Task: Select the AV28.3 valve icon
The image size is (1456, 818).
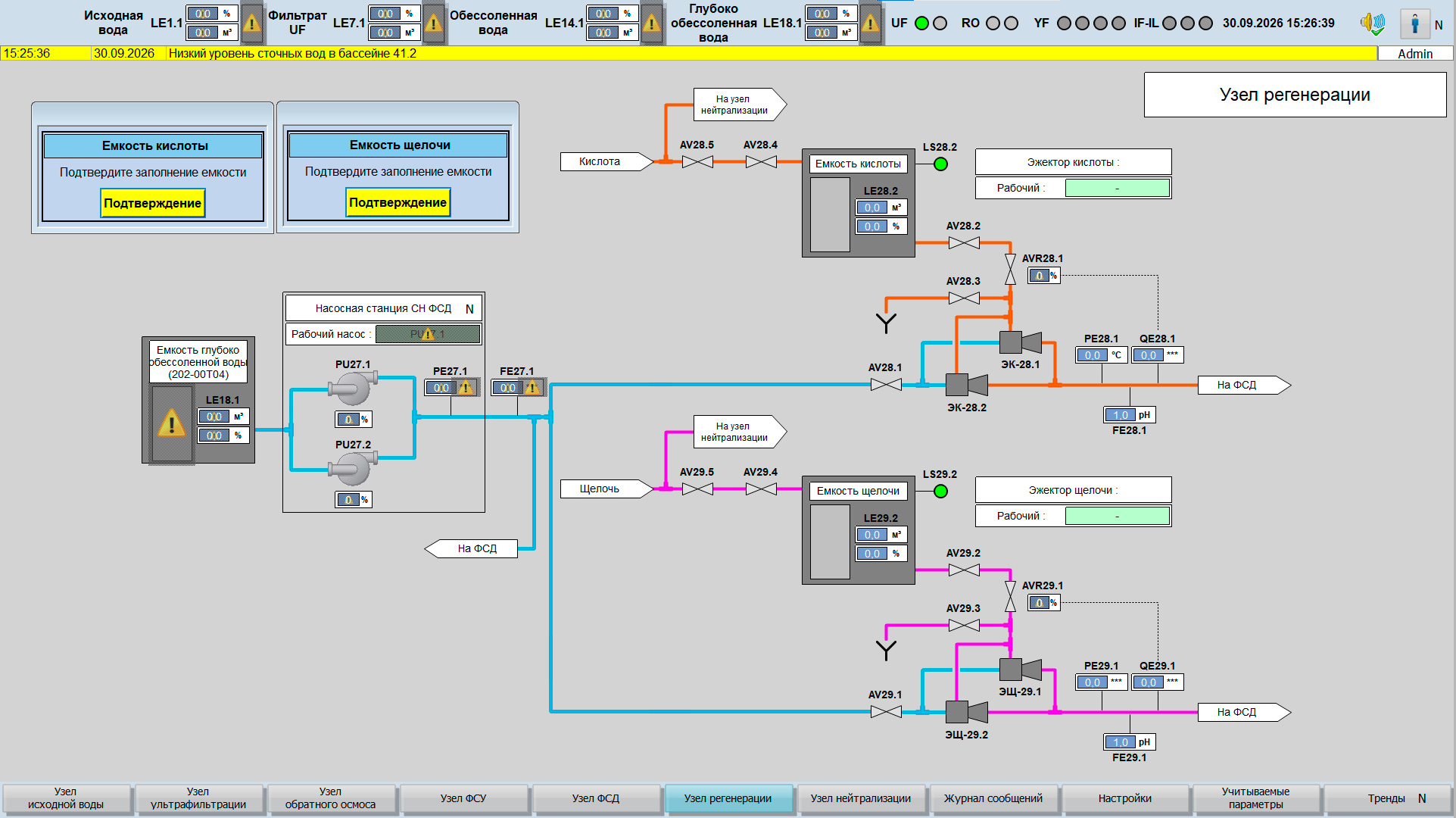Action: point(964,298)
